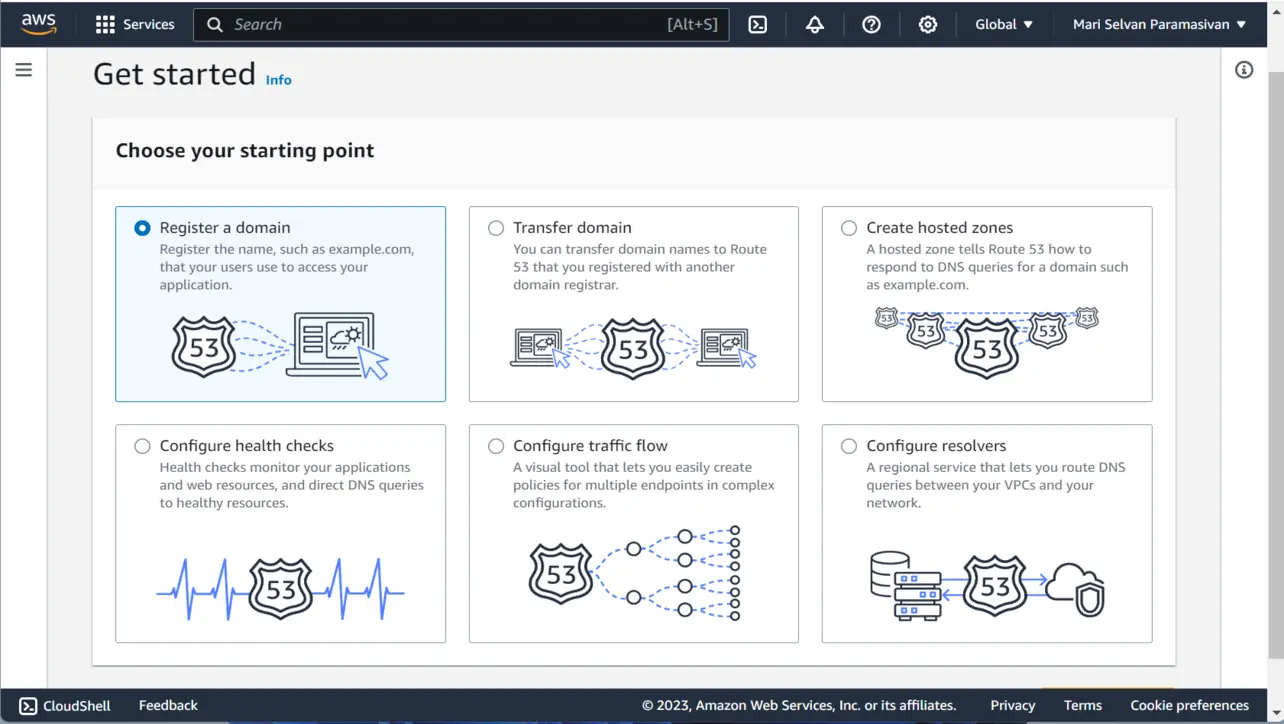Open the Feedback link in footer

tap(168, 705)
